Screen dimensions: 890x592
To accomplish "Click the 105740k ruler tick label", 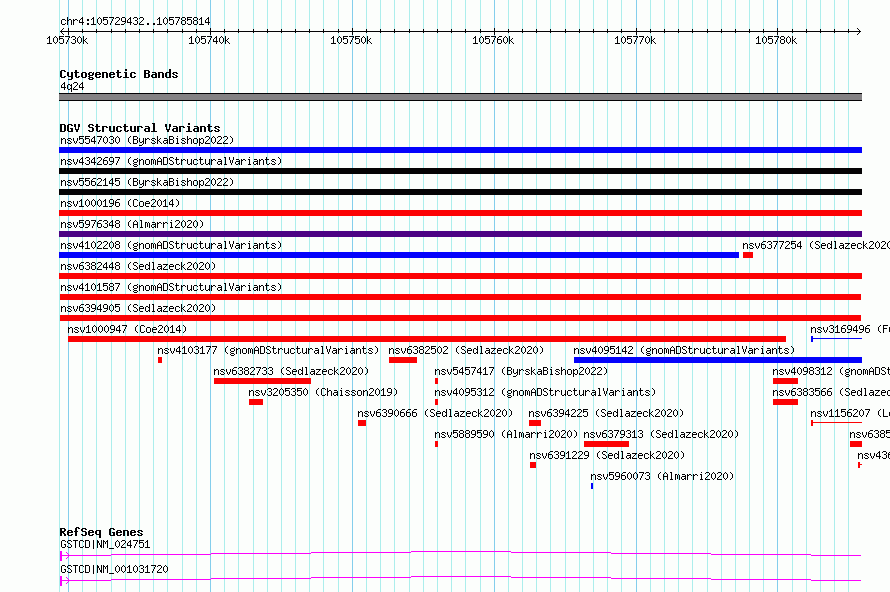I will pos(209,40).
